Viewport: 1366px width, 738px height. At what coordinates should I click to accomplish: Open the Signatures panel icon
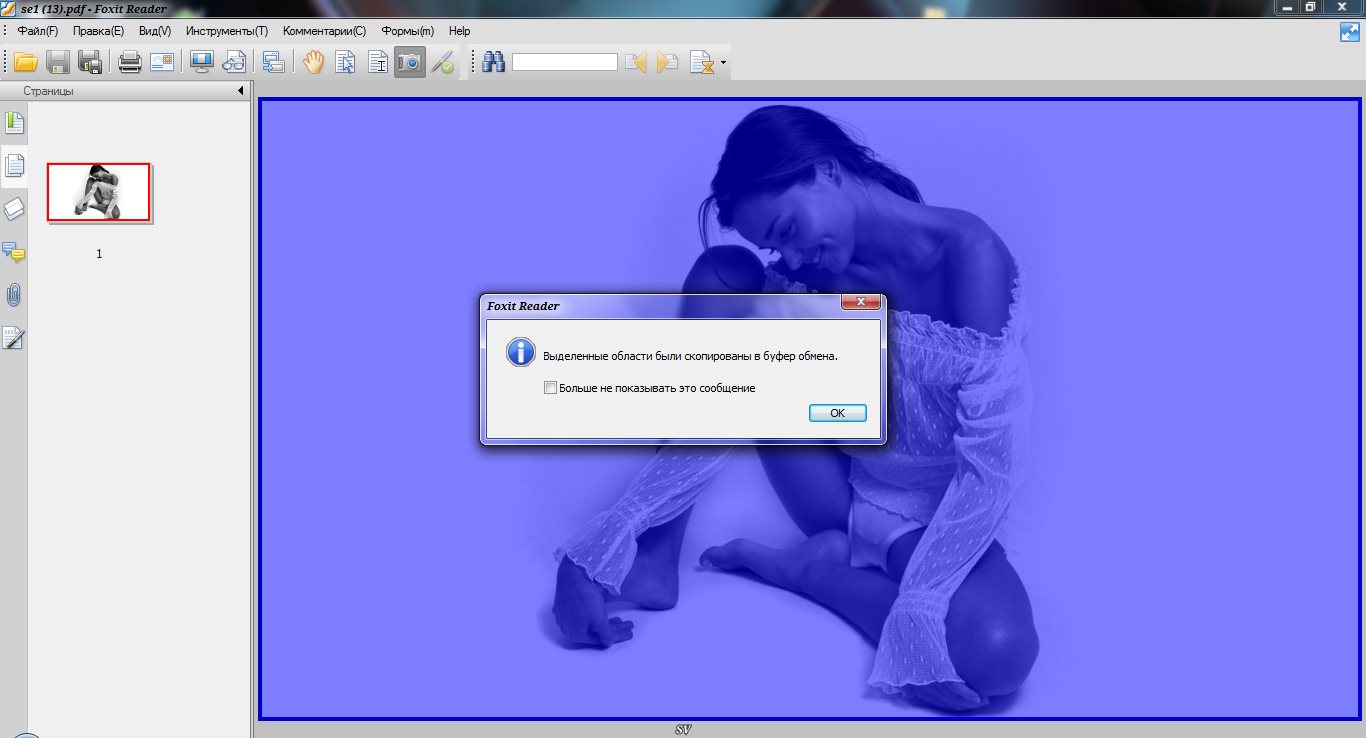(x=14, y=338)
